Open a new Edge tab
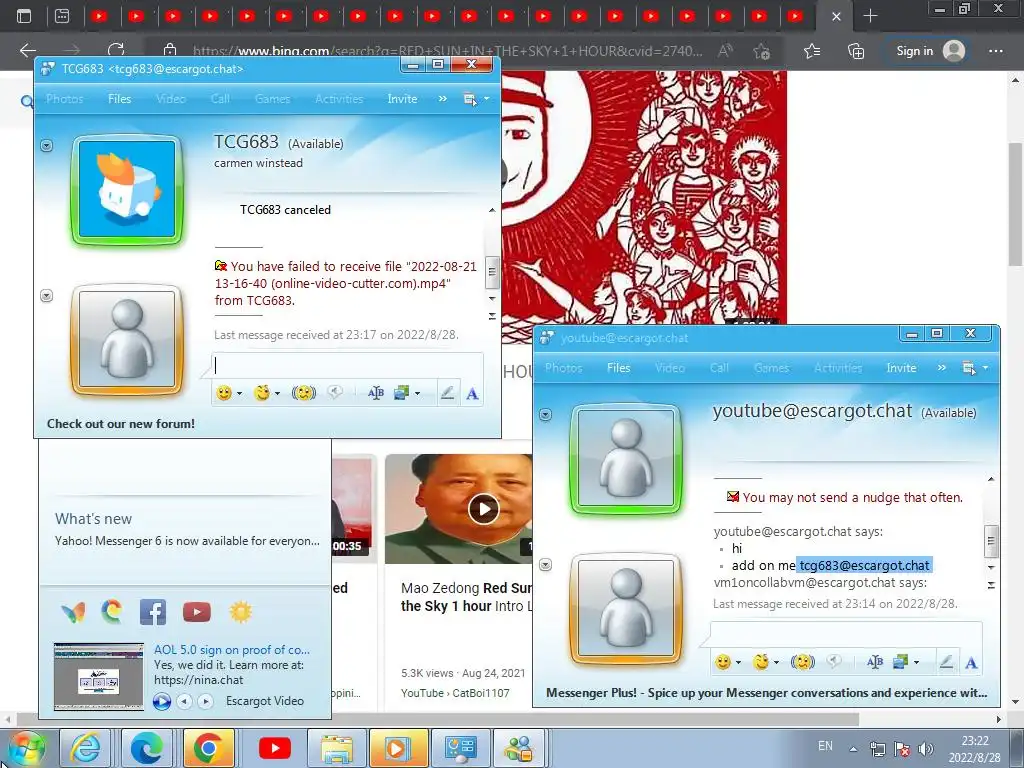The height and width of the screenshot is (768, 1024). tap(870, 16)
